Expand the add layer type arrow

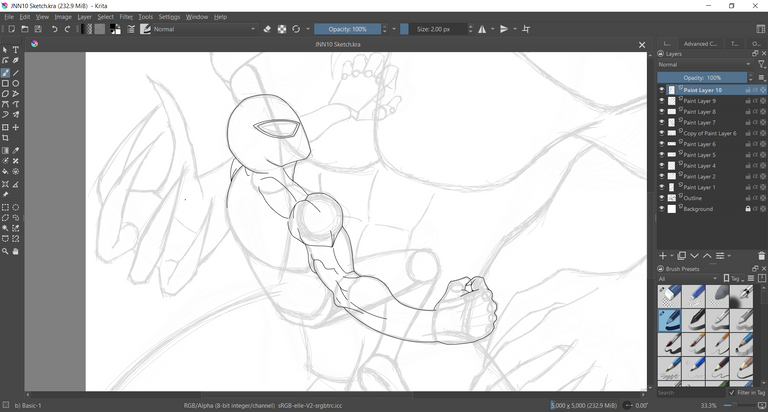click(x=672, y=256)
